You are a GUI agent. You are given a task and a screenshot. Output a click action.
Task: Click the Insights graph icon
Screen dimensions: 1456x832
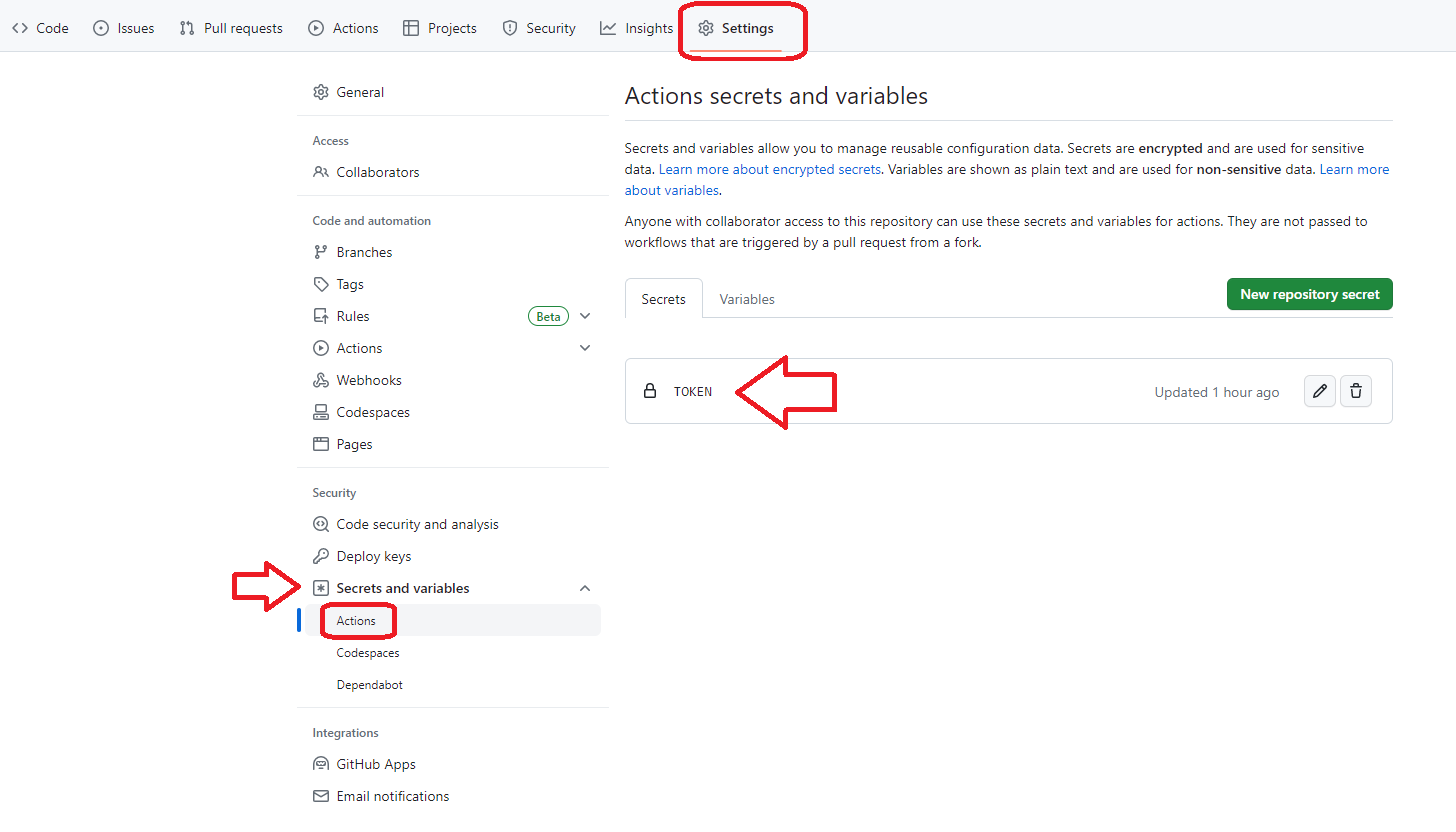608,28
